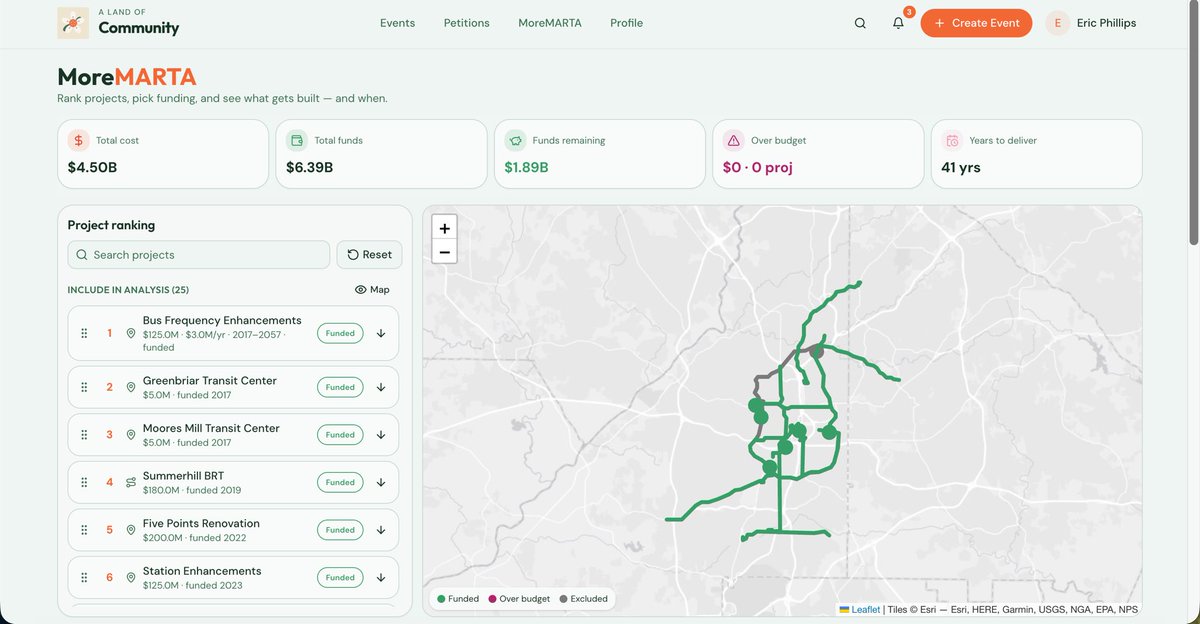Toggle Funded status of Bus Frequency Enhancements
1200x624 pixels.
[340, 333]
